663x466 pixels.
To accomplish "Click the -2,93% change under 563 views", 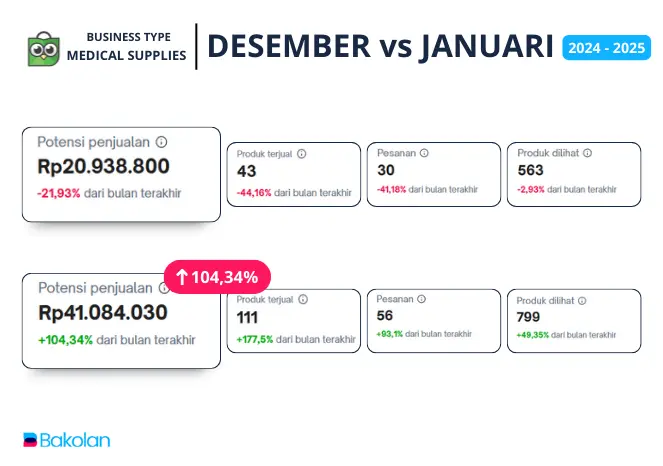I will [532, 189].
